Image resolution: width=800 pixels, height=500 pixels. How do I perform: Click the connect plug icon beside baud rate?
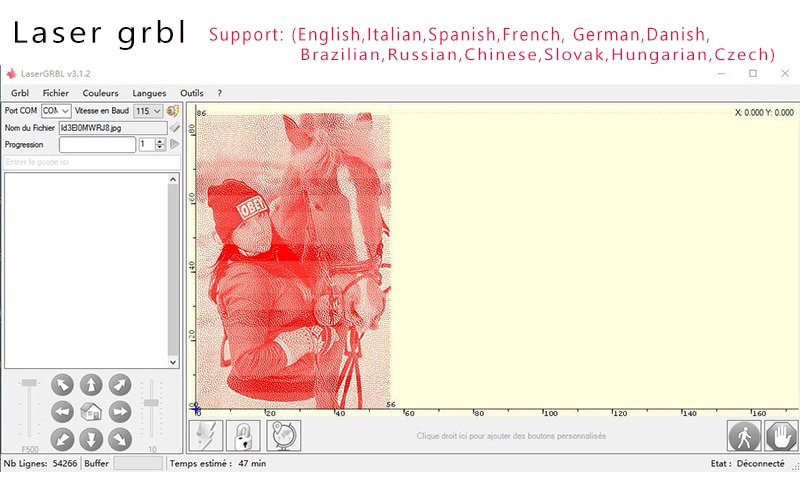pyautogui.click(x=173, y=111)
